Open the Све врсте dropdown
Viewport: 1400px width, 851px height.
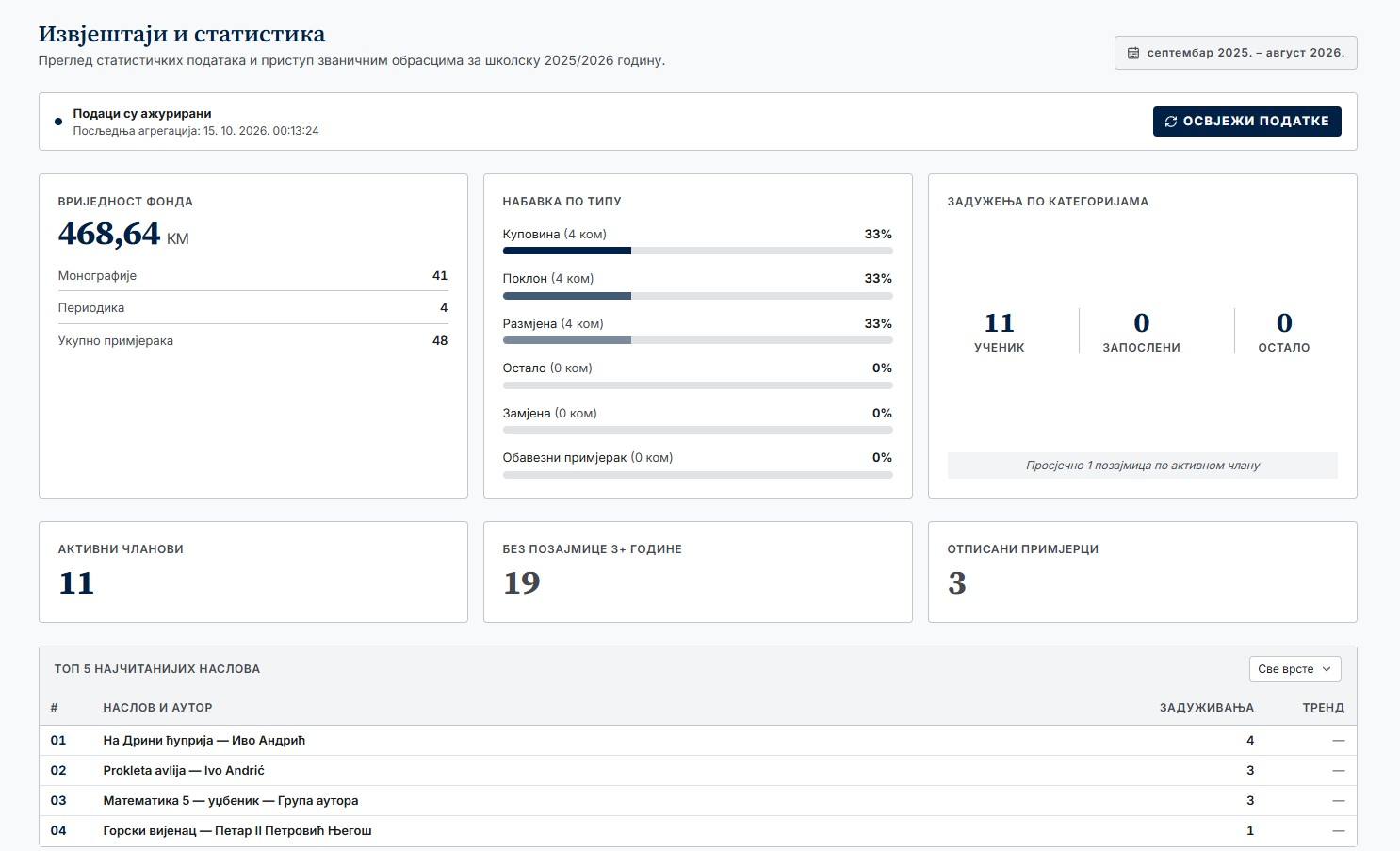pyautogui.click(x=1294, y=669)
